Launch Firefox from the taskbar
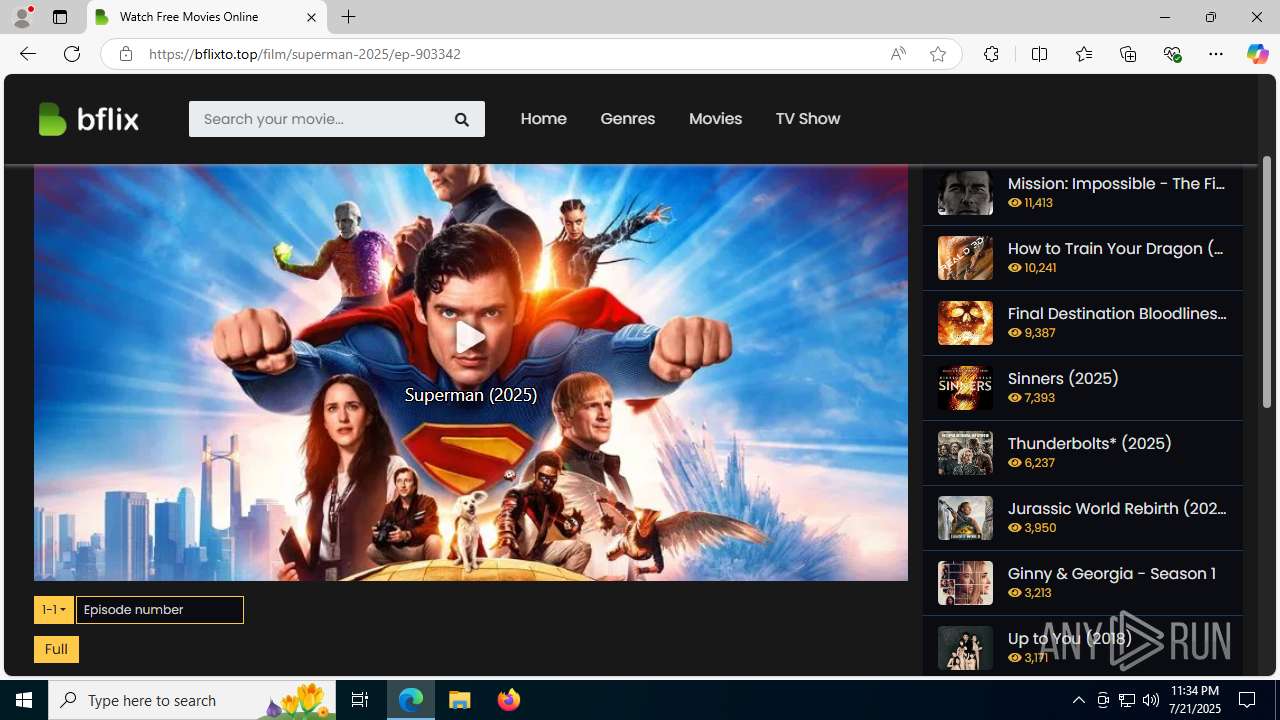Viewport: 1280px width, 720px height. coord(509,700)
